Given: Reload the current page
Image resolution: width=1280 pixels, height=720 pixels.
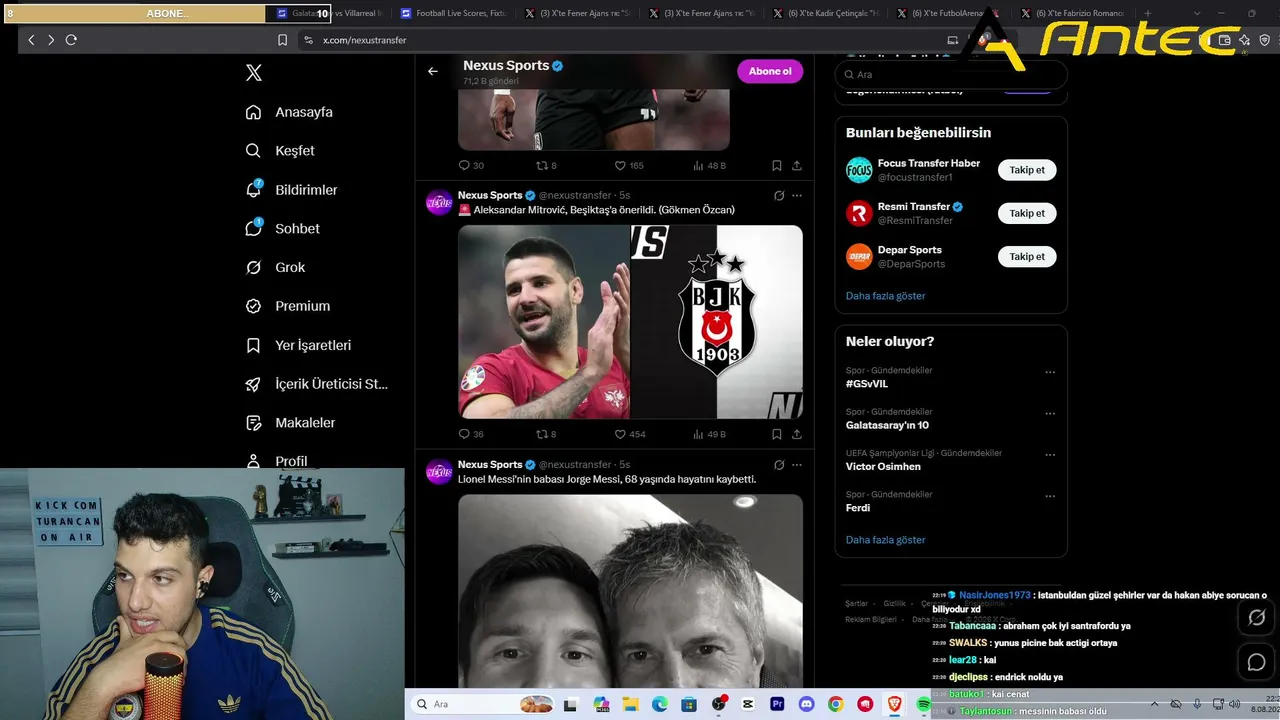Looking at the screenshot, I should click(71, 40).
